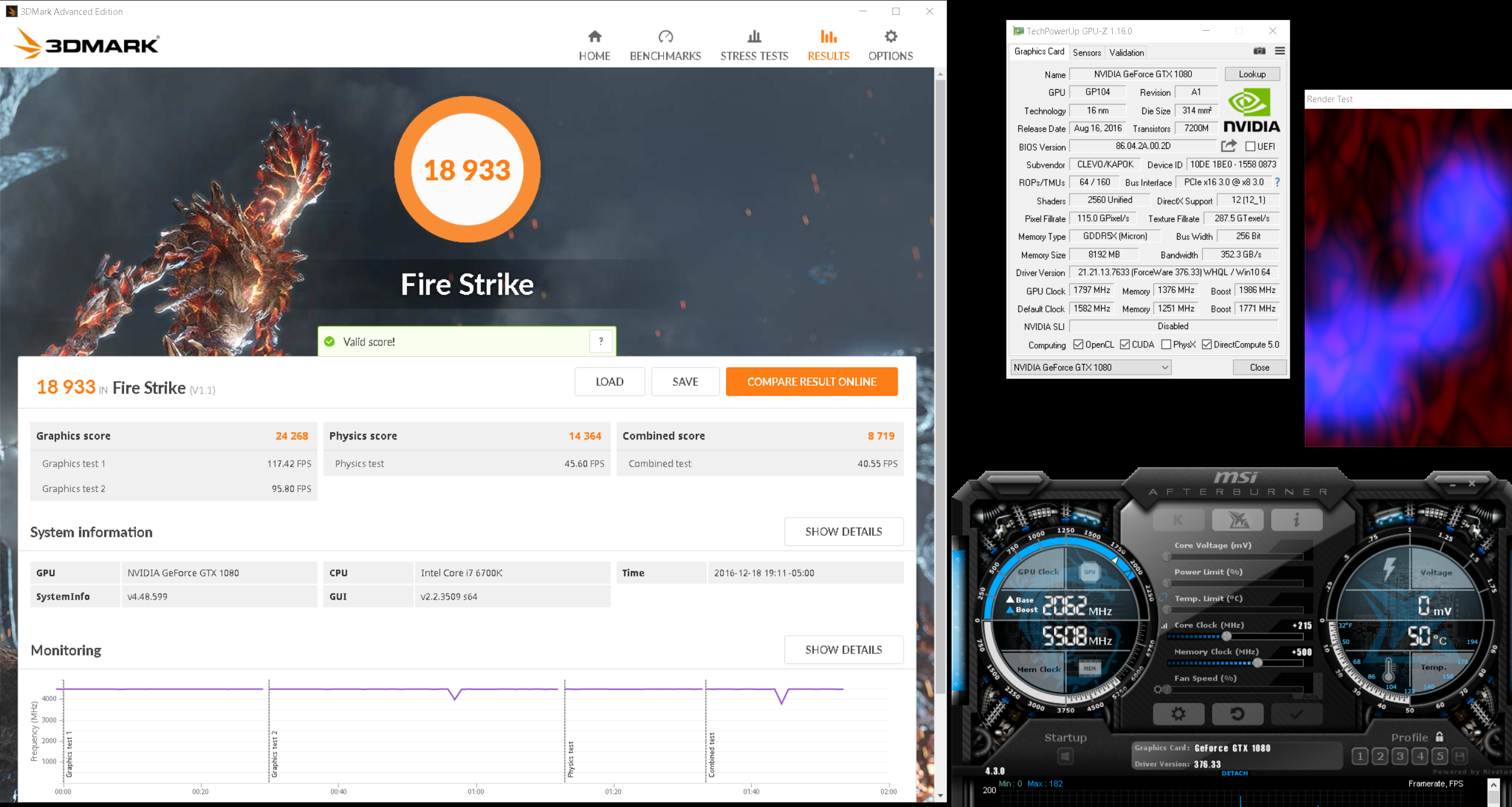Click the question mark next to Valid score
This screenshot has height=807, width=1512.
(601, 341)
